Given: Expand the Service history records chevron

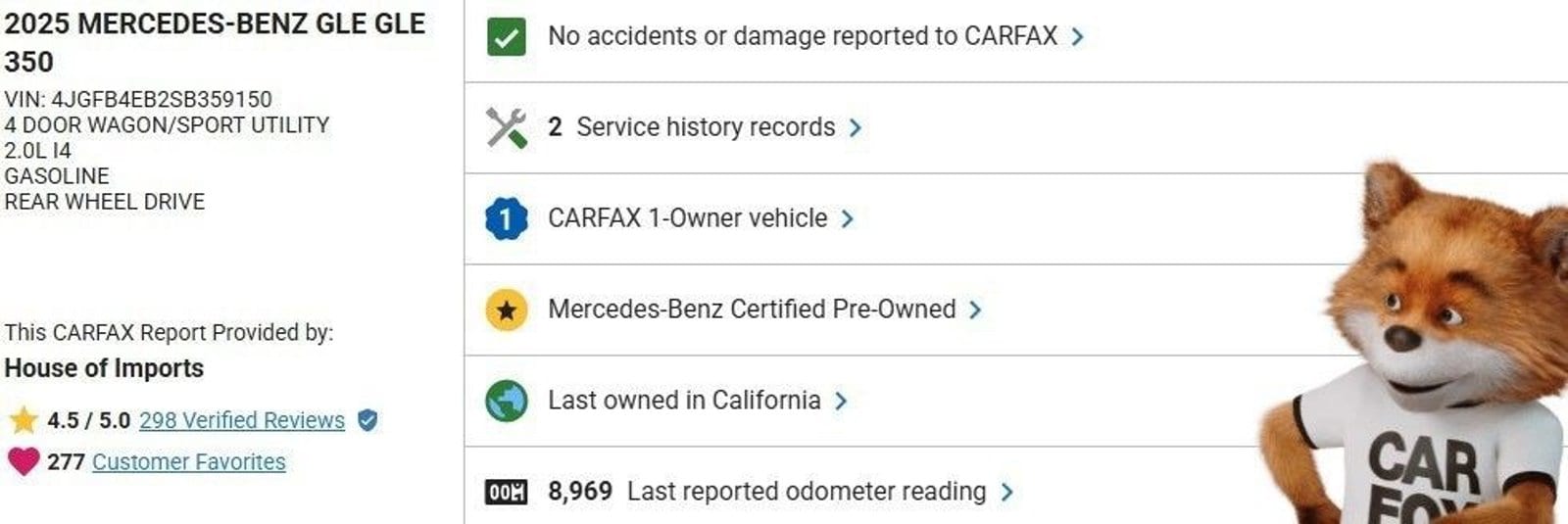Looking at the screenshot, I should (856, 127).
